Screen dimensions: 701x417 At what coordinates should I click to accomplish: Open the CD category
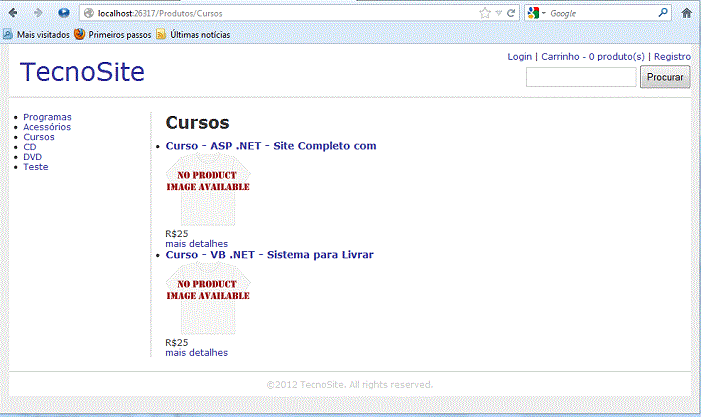30,147
